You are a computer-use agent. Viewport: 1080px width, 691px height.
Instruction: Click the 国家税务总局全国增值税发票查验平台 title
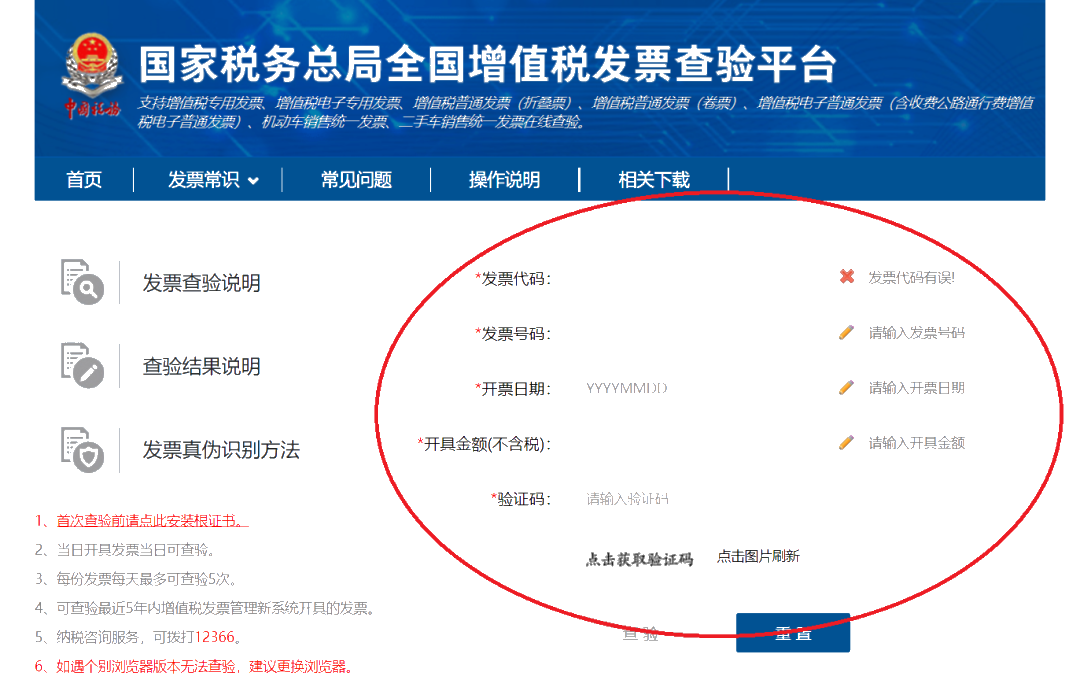[x=488, y=64]
